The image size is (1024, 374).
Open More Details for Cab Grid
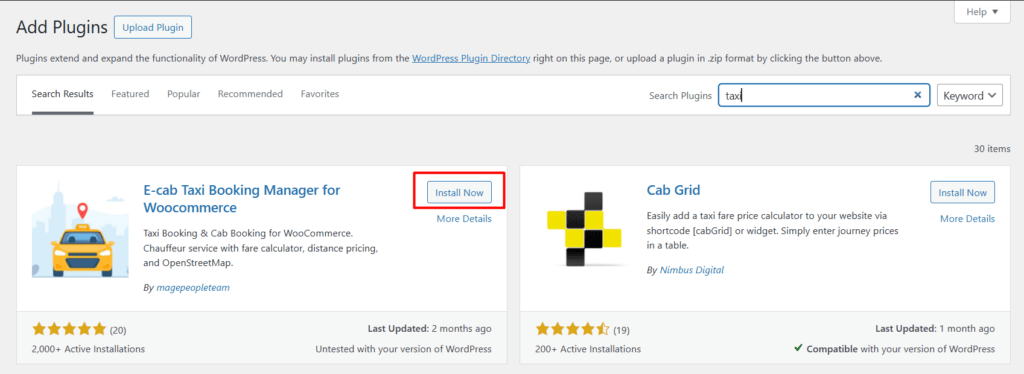(967, 219)
